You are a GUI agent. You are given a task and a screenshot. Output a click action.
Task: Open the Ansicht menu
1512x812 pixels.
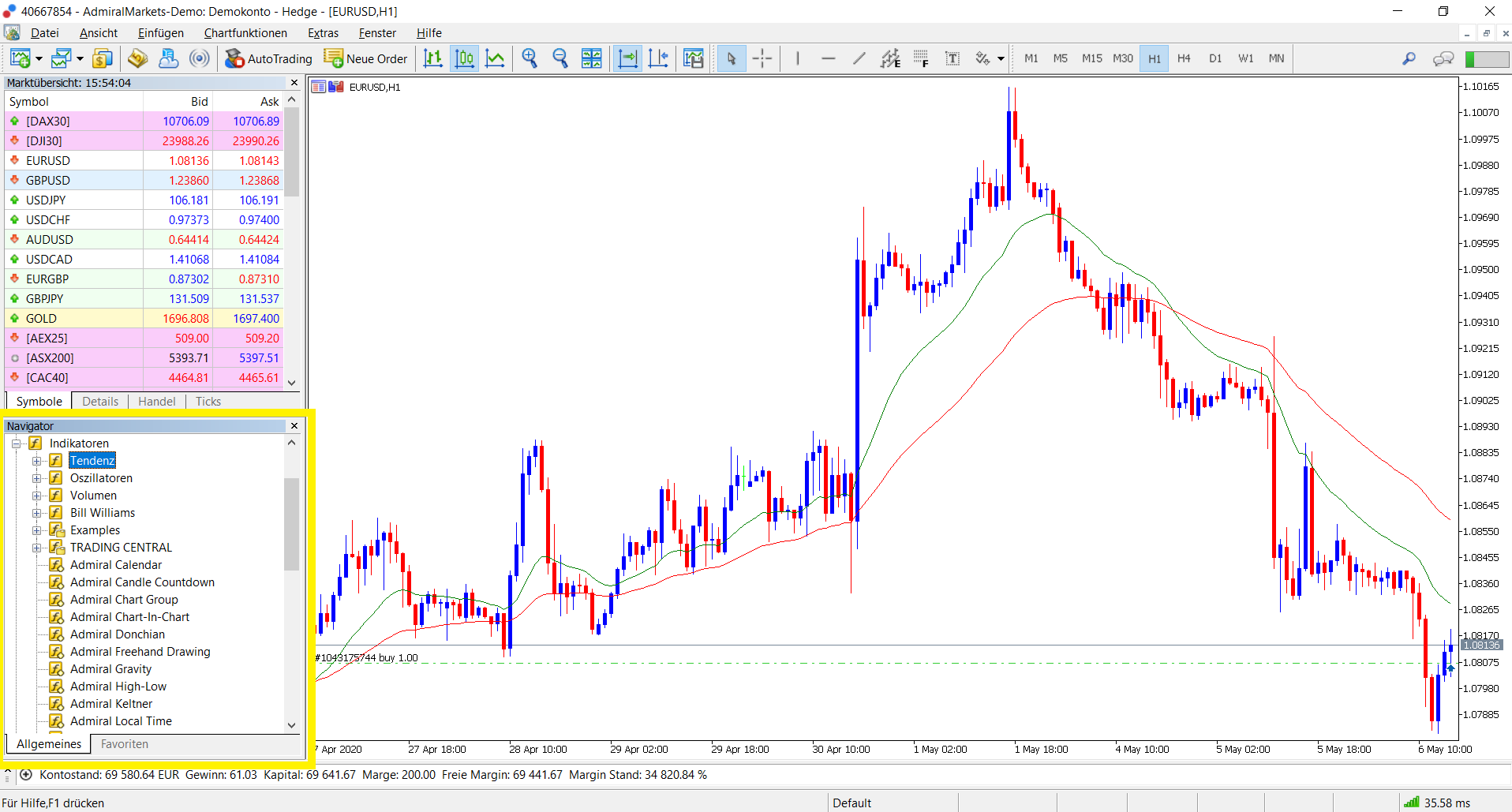click(99, 33)
